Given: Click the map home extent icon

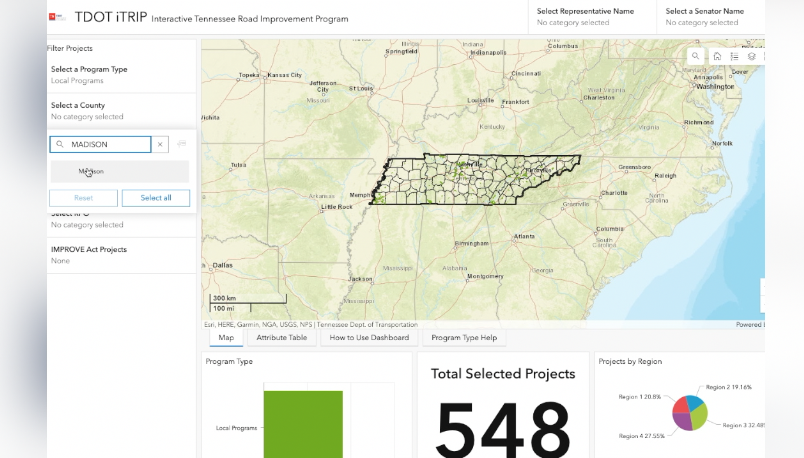Looking at the screenshot, I should coord(717,56).
